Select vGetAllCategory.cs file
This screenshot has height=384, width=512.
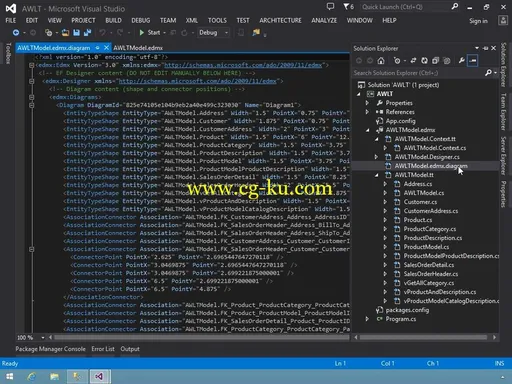pos(429,283)
